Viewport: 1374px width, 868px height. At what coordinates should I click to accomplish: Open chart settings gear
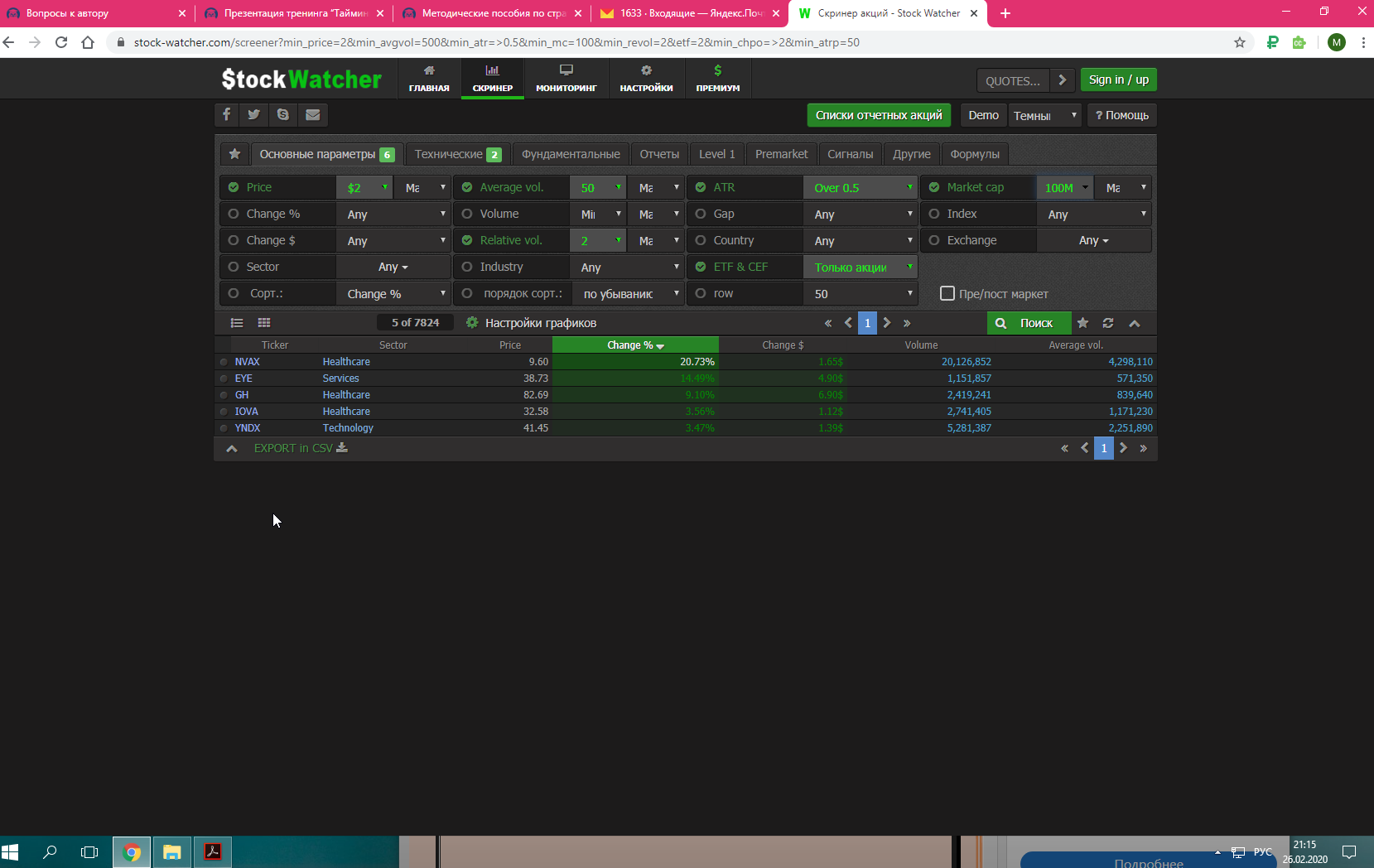472,323
